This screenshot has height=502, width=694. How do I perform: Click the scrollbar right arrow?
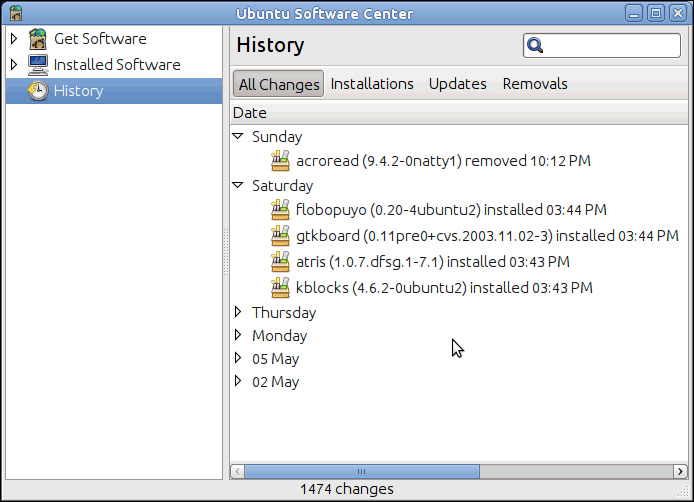680,471
